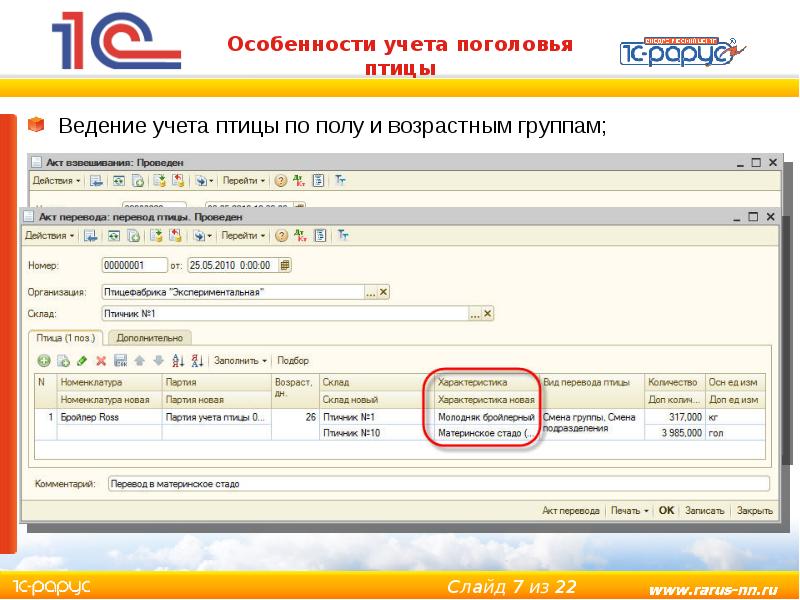Click green add row icon in Птица table
Image resolution: width=800 pixels, height=600 pixels.
tap(44, 360)
